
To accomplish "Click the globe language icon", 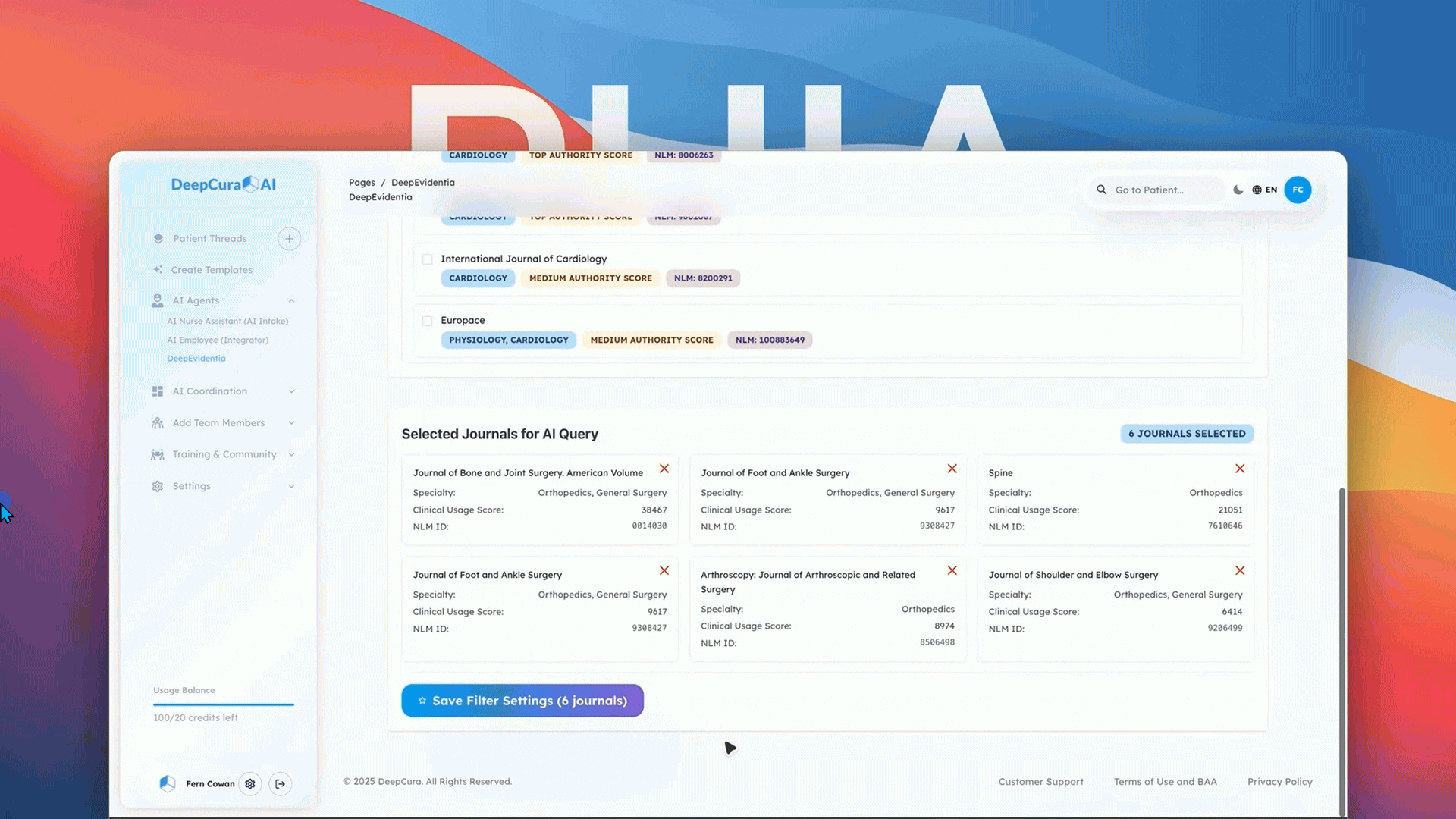I will click(x=1257, y=190).
